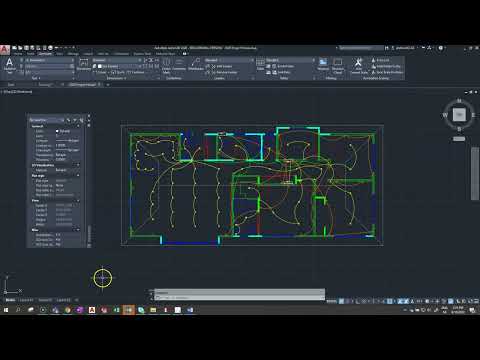Toggle snap mode in status bar
This screenshot has width=480, height=360.
[x=348, y=301]
